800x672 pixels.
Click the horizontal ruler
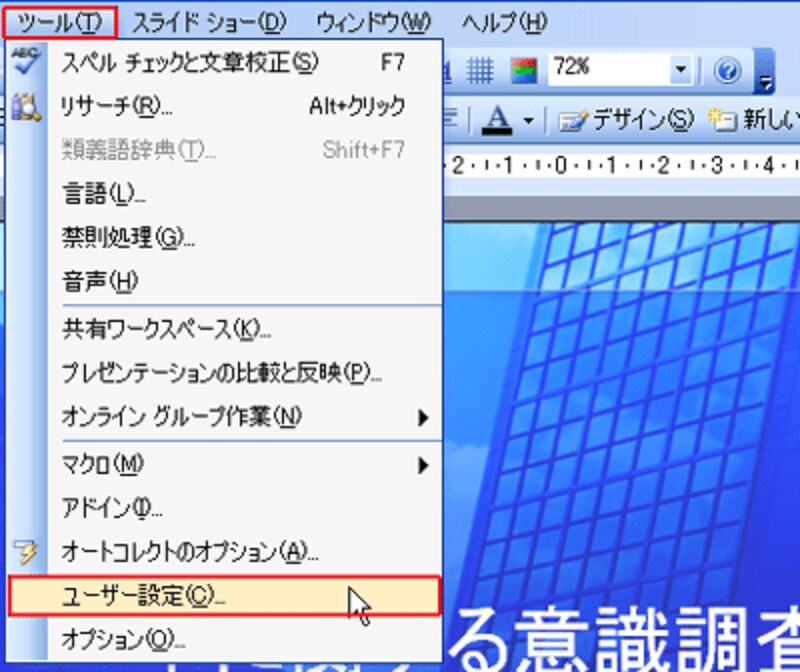(621, 165)
